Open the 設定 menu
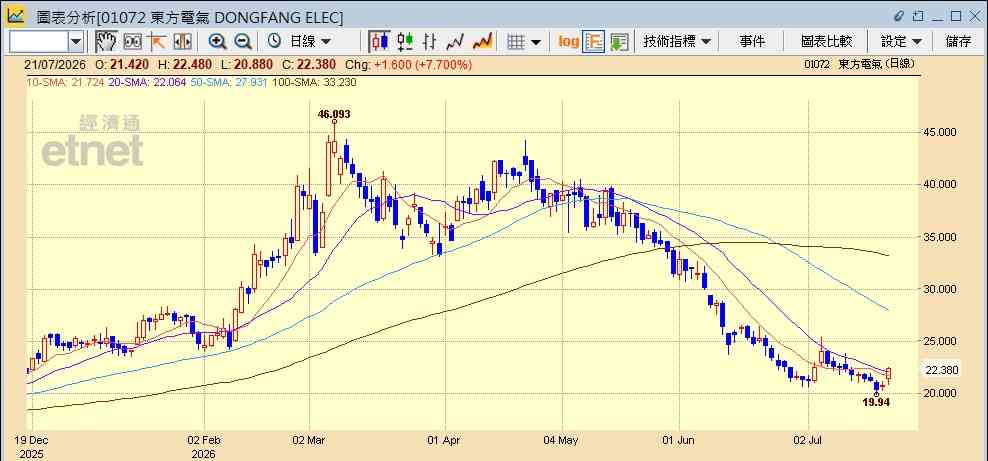The height and width of the screenshot is (461, 988). [x=901, y=42]
